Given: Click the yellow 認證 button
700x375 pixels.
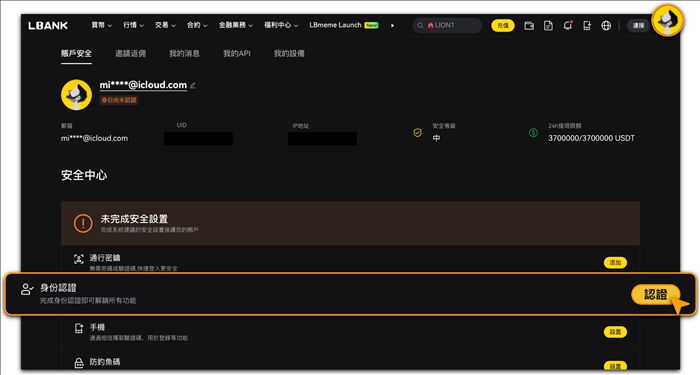Looking at the screenshot, I should coord(655,294).
